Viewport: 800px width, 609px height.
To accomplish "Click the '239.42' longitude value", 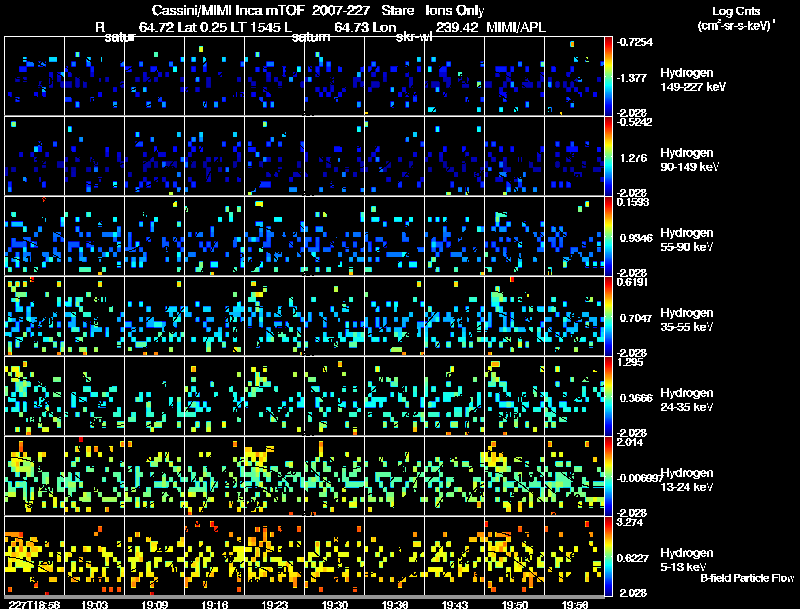I will tap(457, 28).
